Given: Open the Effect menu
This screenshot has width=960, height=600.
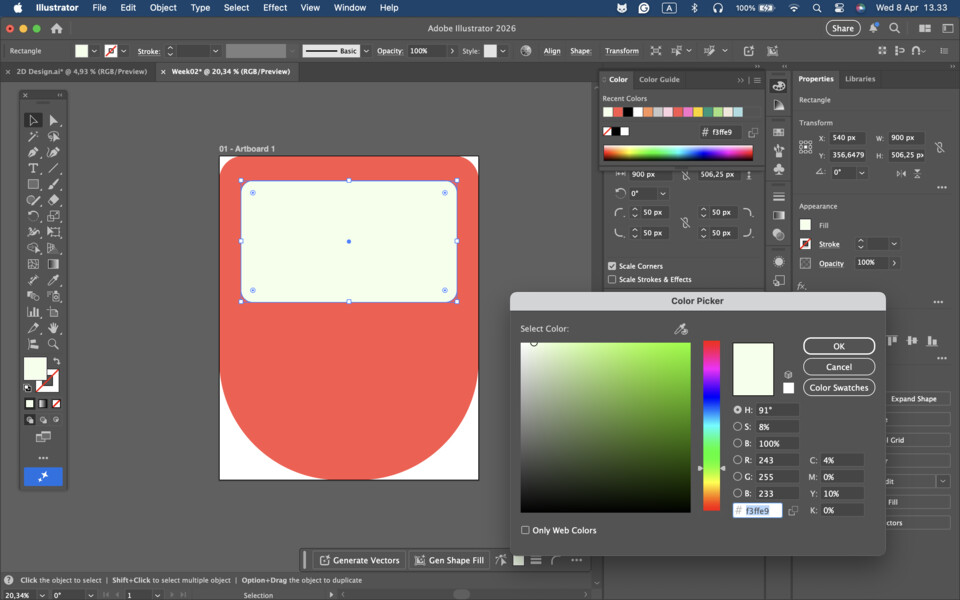Looking at the screenshot, I should click(x=275, y=8).
